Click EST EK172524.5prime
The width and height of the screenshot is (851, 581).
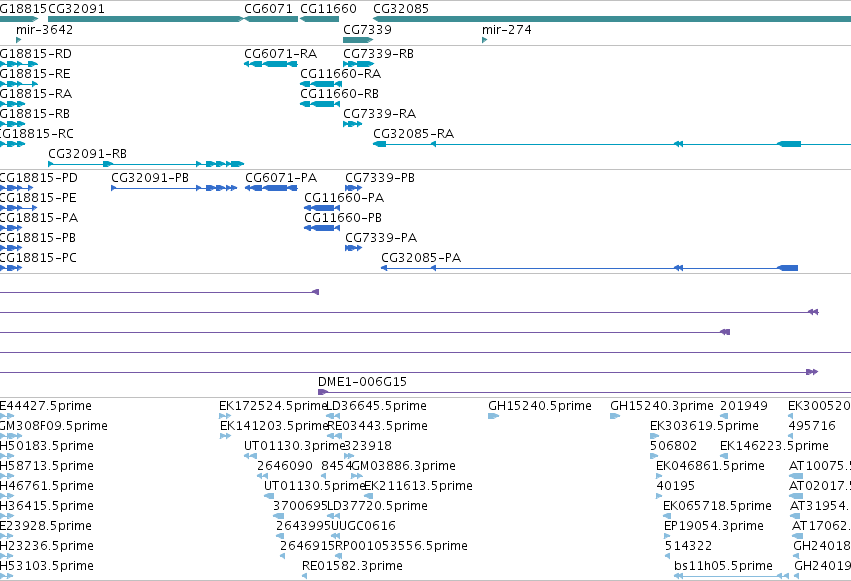pyautogui.click(x=273, y=406)
